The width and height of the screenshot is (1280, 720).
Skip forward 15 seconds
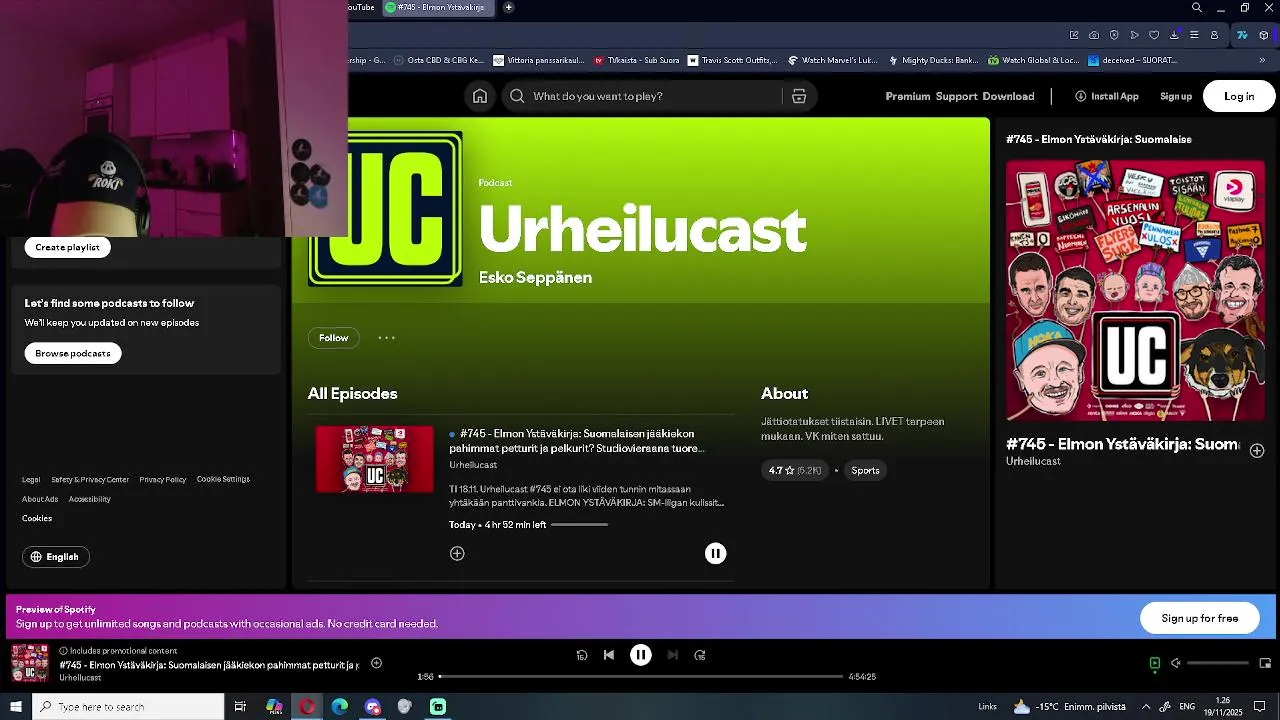[700, 655]
